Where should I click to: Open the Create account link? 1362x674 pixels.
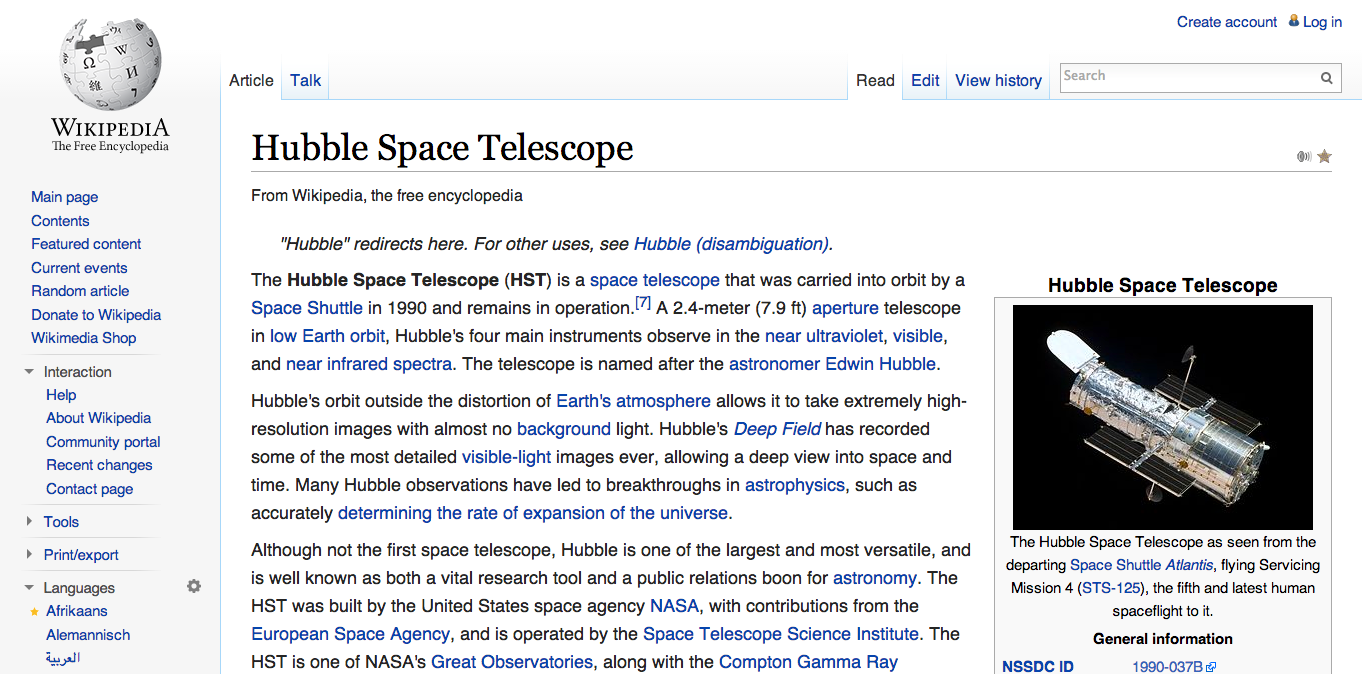click(1227, 22)
